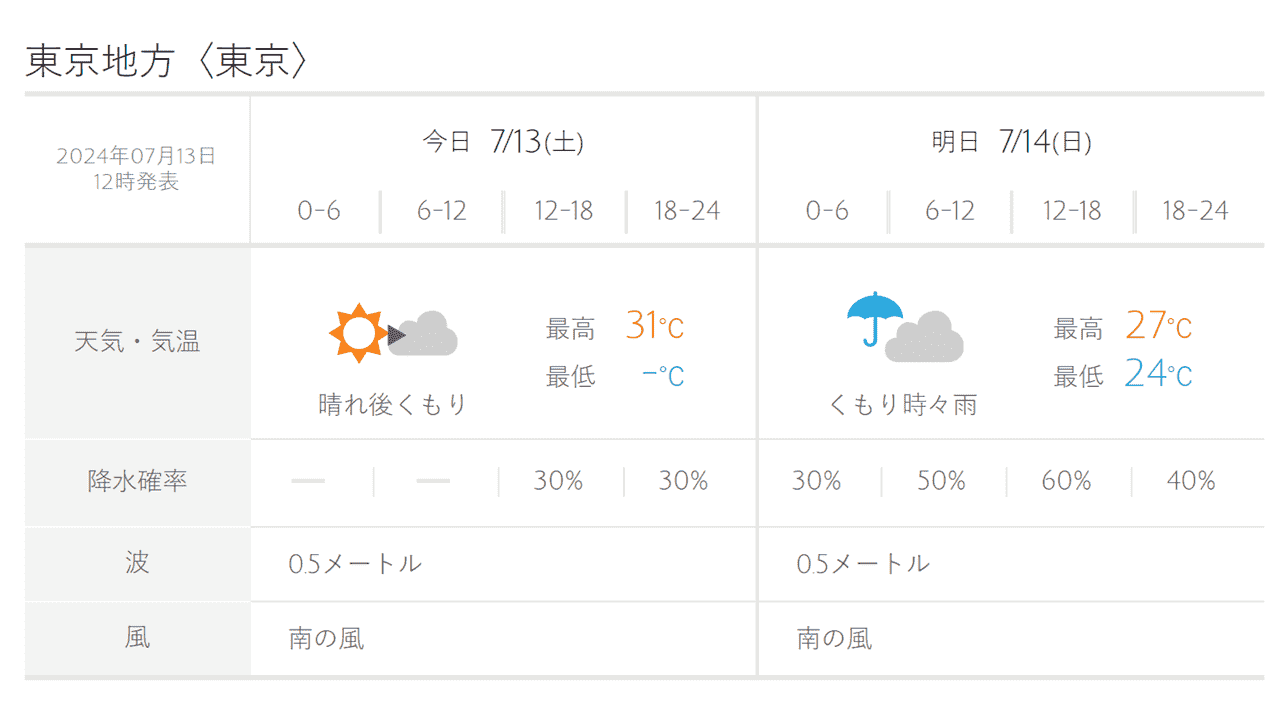Image resolution: width=1280 pixels, height=720 pixels.
Task: Click today's wave height 0.5メートル
Action: [x=355, y=564]
